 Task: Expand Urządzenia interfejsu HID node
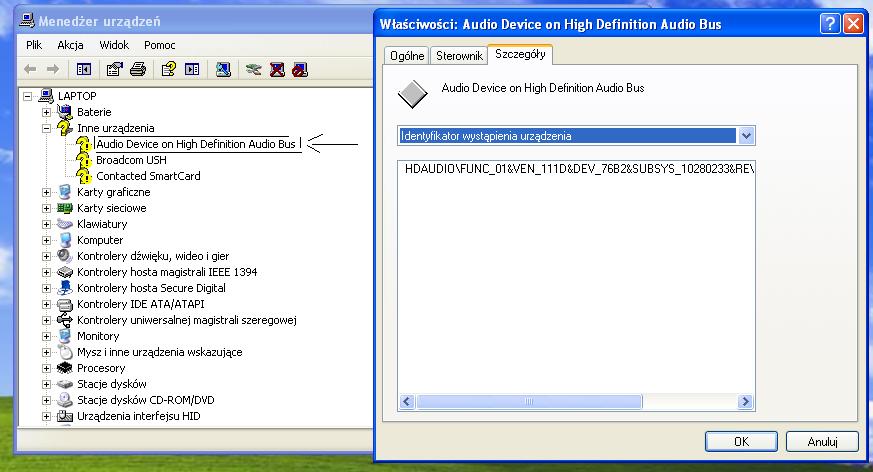pos(47,416)
